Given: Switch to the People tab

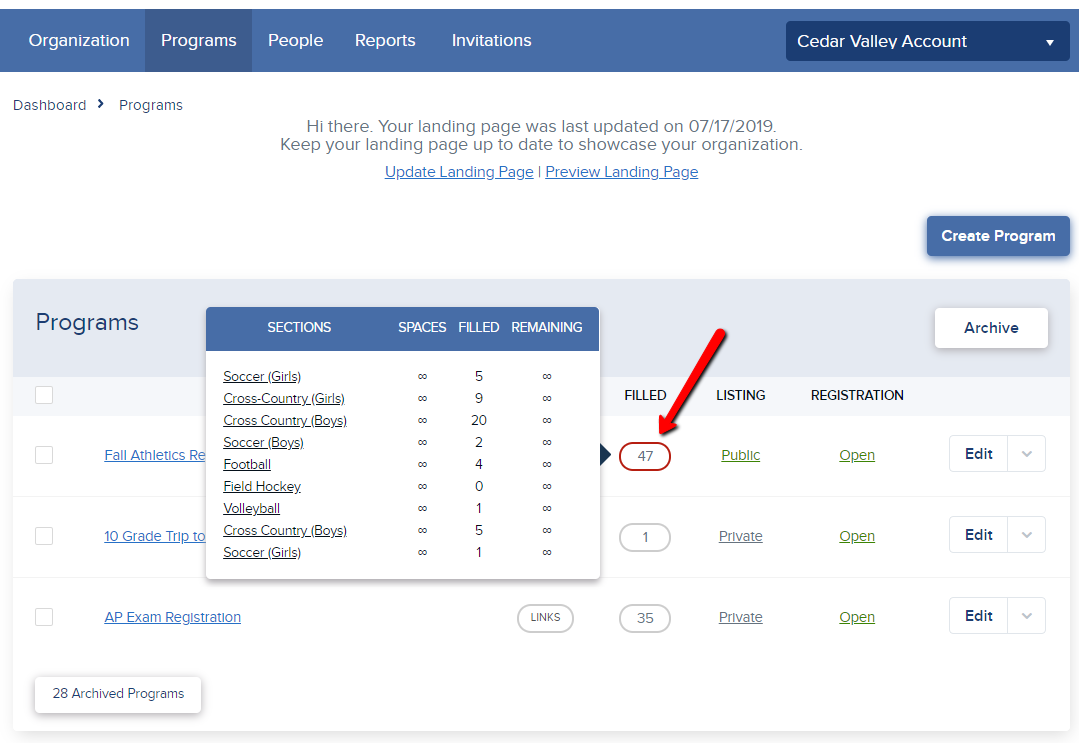Looking at the screenshot, I should 295,40.
